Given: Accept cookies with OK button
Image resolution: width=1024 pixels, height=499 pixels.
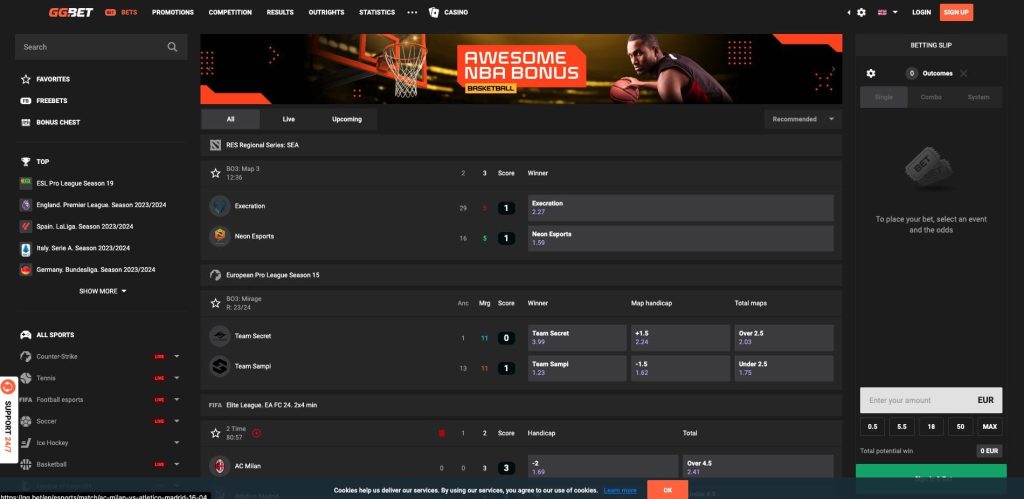Looking at the screenshot, I should coord(667,489).
